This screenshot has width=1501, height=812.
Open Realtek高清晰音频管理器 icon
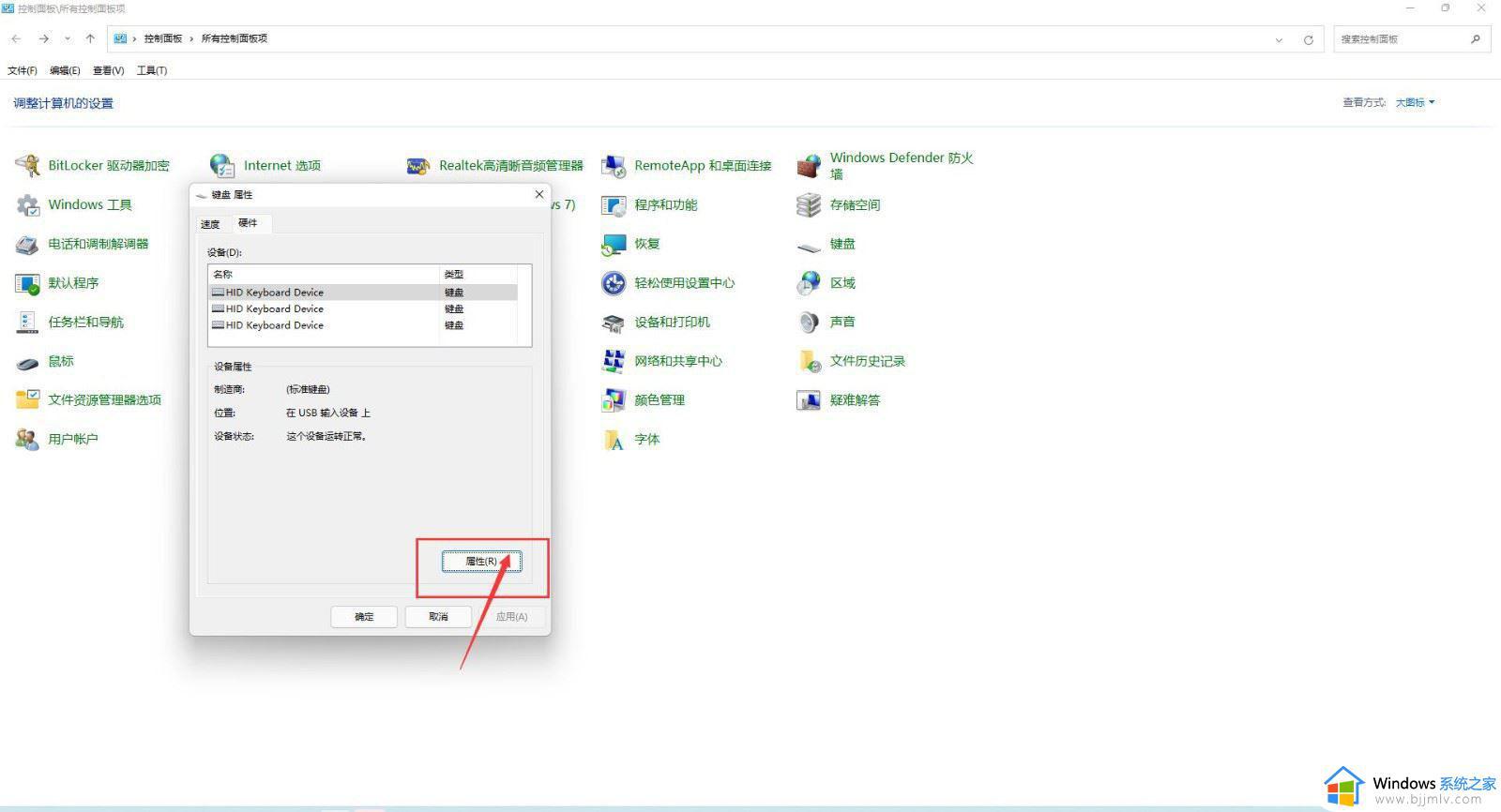tap(418, 166)
